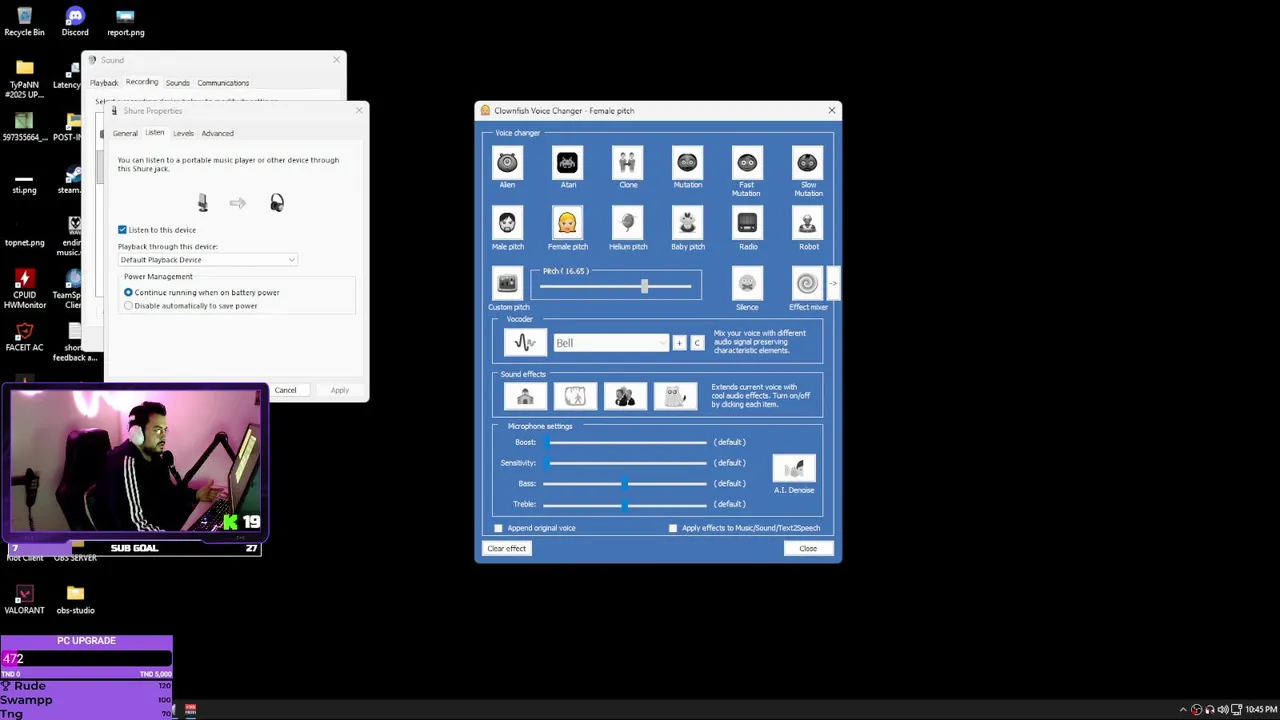Viewport: 1280px width, 720px height.
Task: Open the Vocoder Bell dropdown
Action: pyautogui.click(x=610, y=343)
